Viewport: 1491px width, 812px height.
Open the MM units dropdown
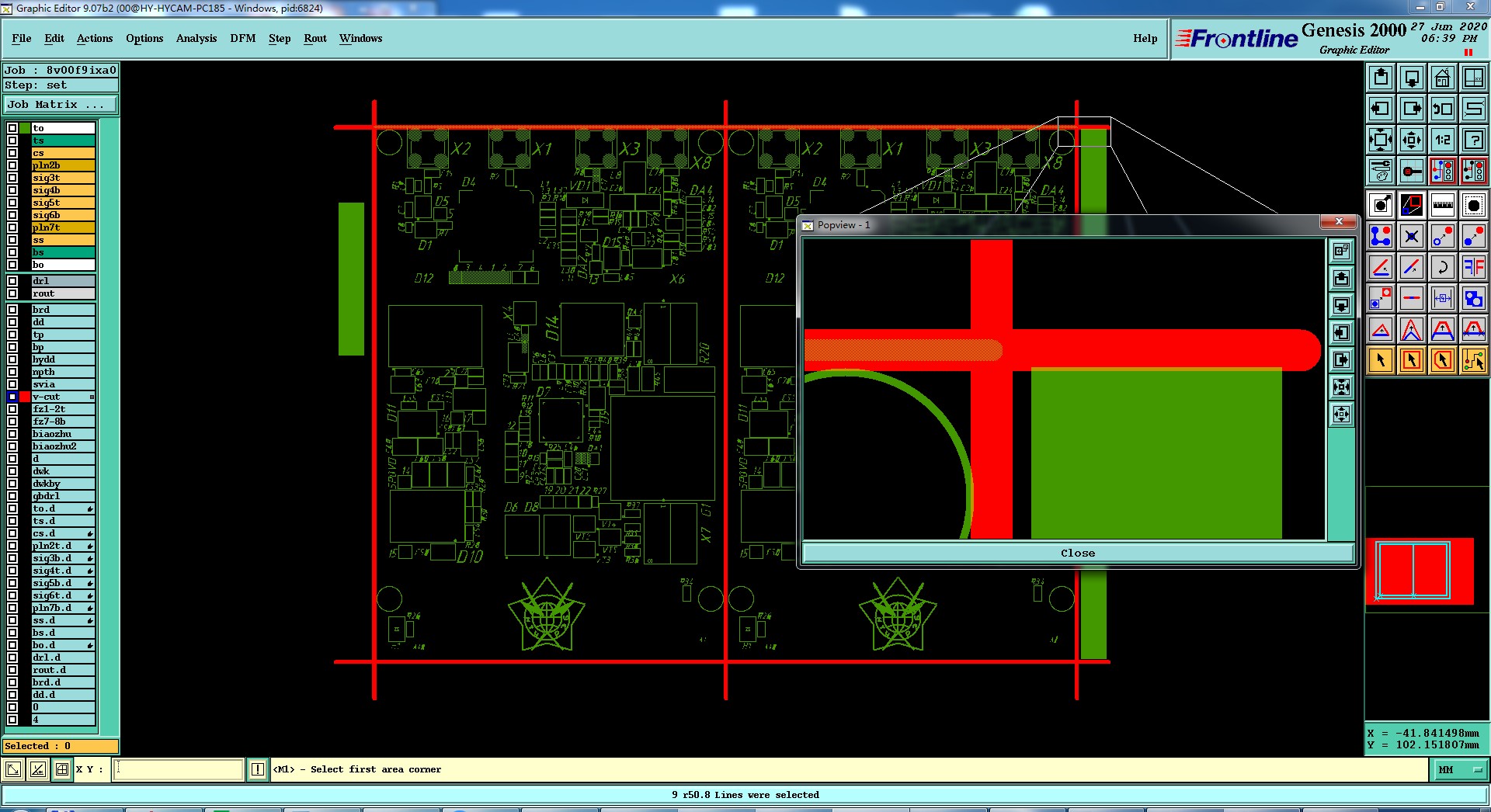click(1460, 769)
